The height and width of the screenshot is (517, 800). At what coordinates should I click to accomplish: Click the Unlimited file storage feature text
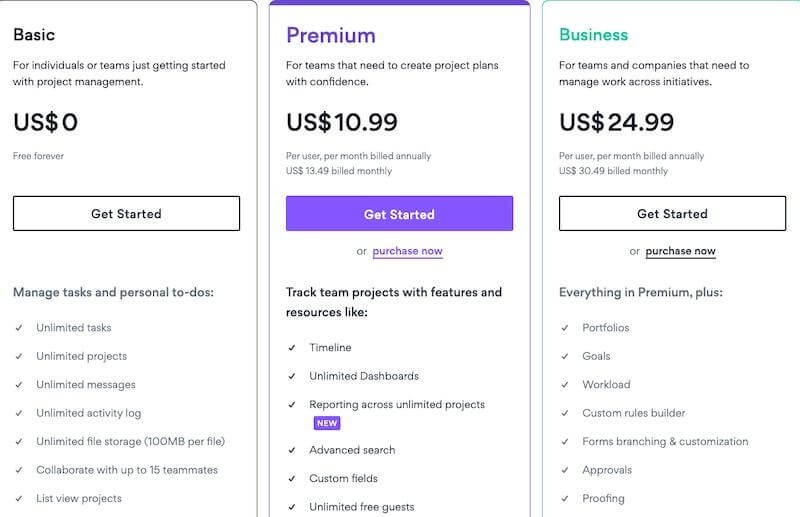pyautogui.click(x=131, y=441)
